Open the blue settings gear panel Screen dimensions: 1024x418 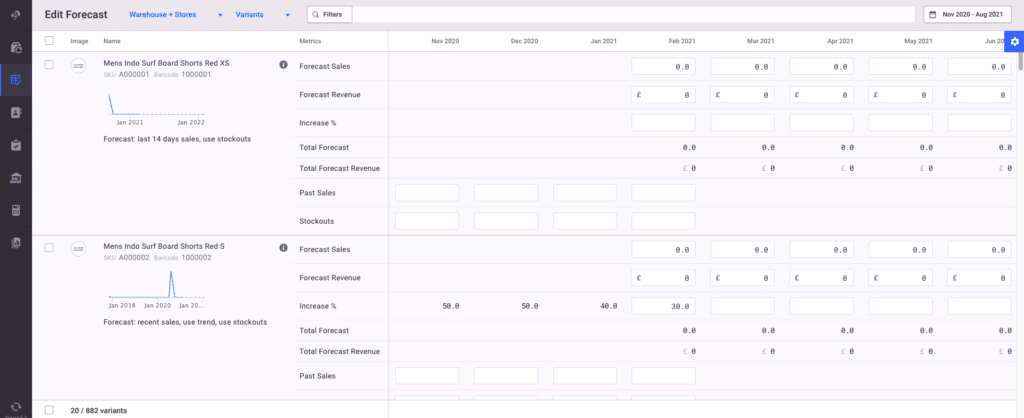pyautogui.click(x=1014, y=41)
